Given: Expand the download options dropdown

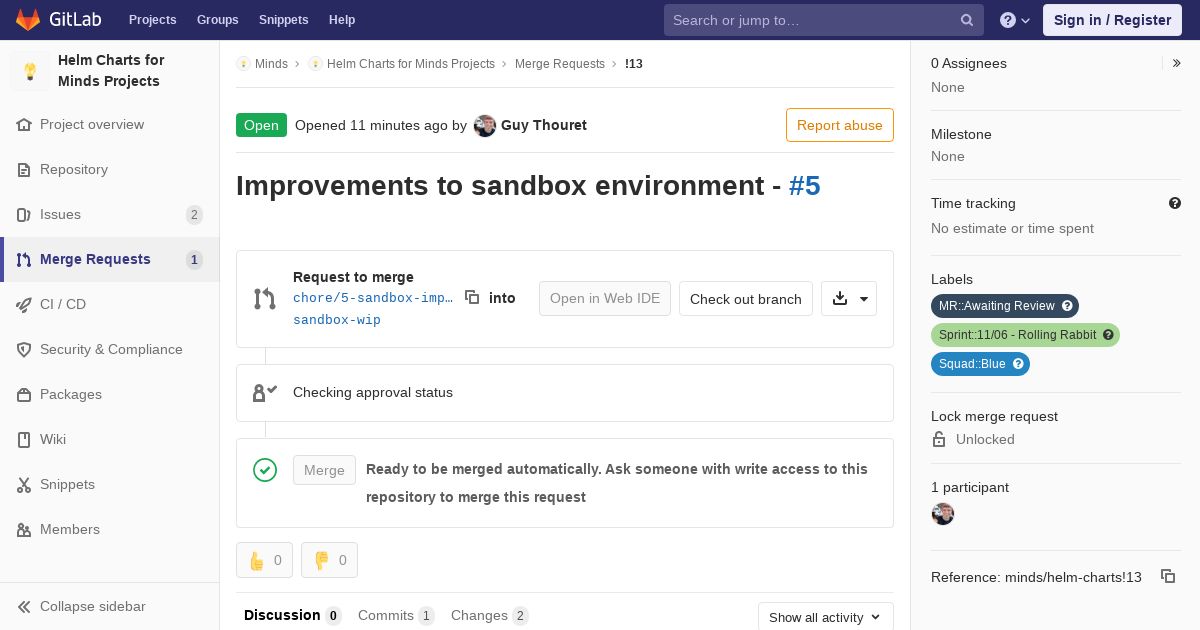Looking at the screenshot, I should click(x=849, y=298).
